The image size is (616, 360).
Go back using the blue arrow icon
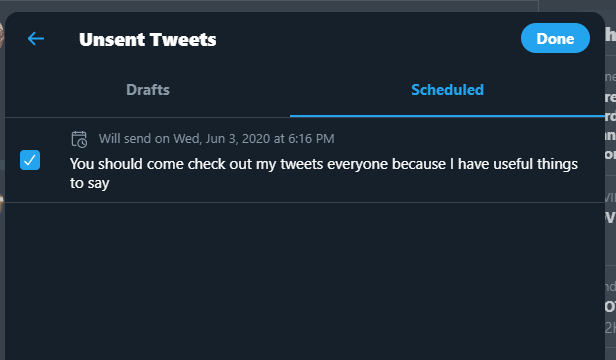point(36,39)
